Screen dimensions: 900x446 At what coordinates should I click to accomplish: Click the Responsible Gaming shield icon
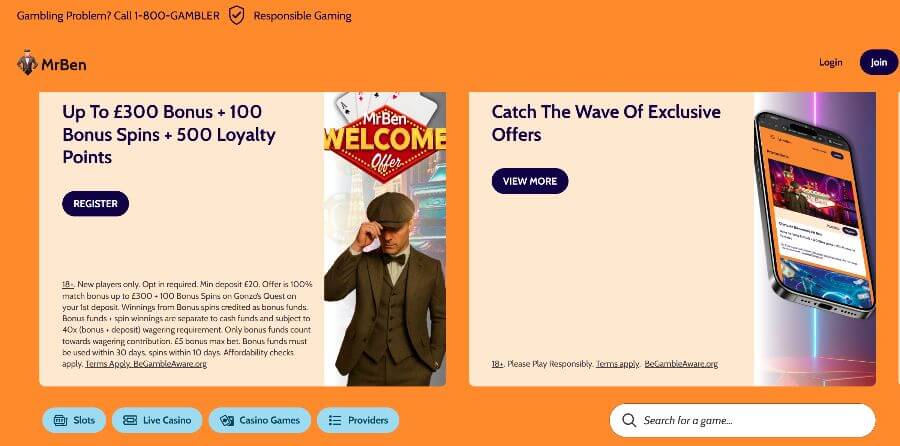pos(236,15)
